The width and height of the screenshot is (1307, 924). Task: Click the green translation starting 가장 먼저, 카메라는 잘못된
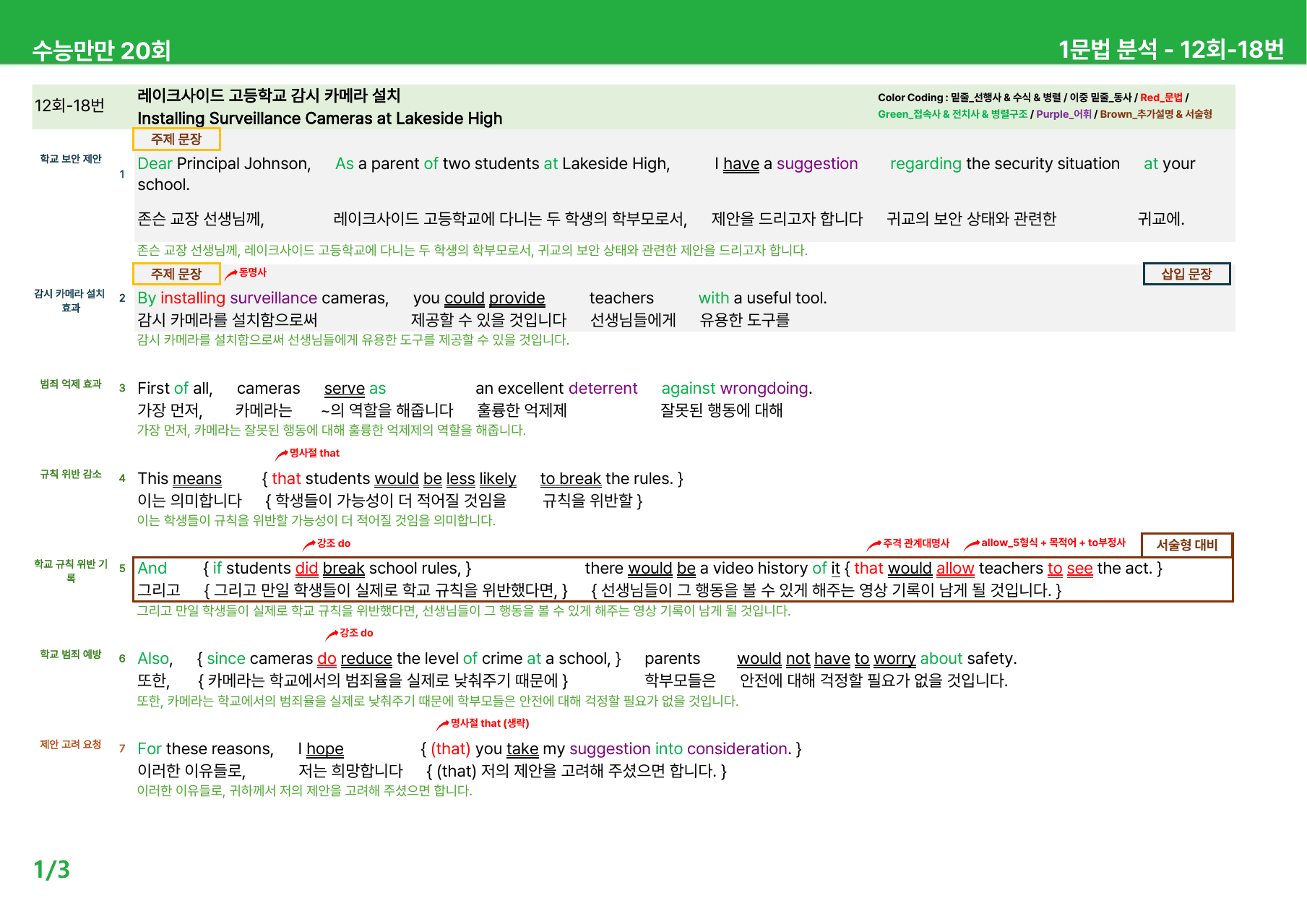click(x=332, y=431)
